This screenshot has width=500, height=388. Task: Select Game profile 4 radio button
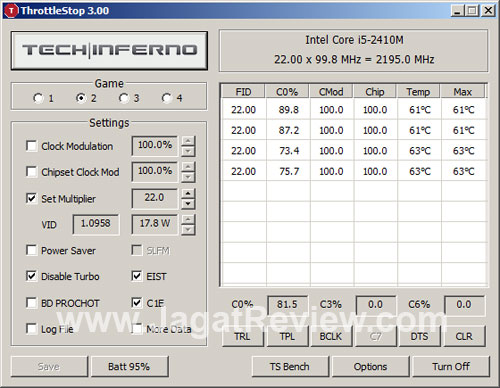[166, 98]
